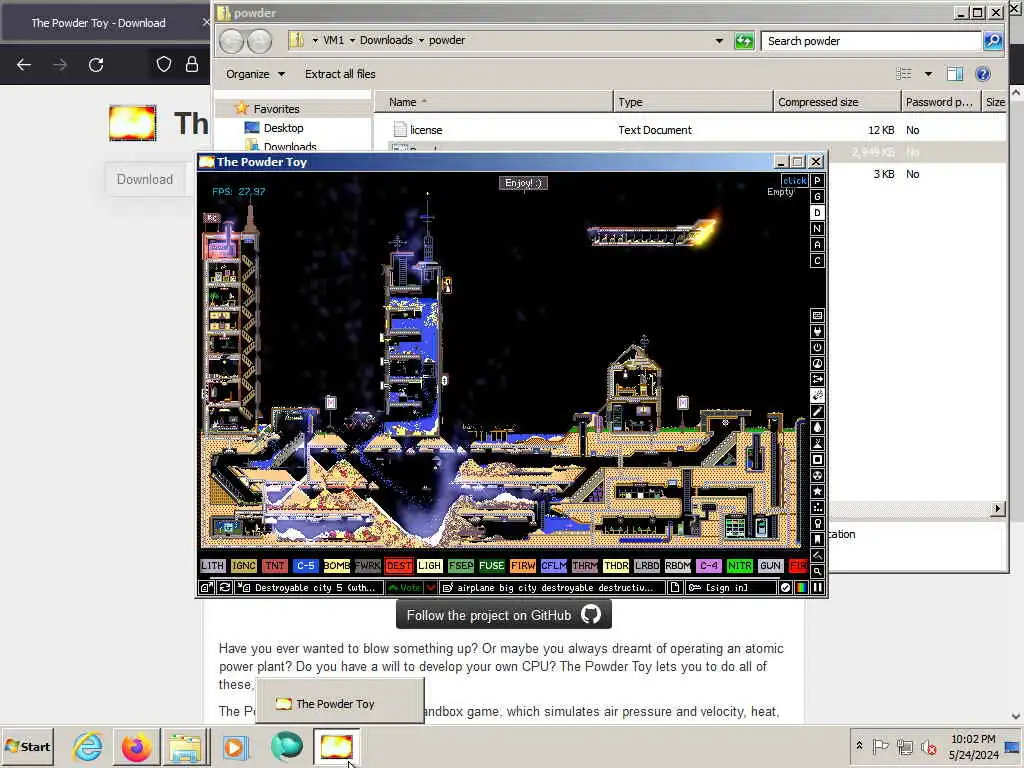
Task: Select the C-5 element swatch
Action: tap(306, 566)
